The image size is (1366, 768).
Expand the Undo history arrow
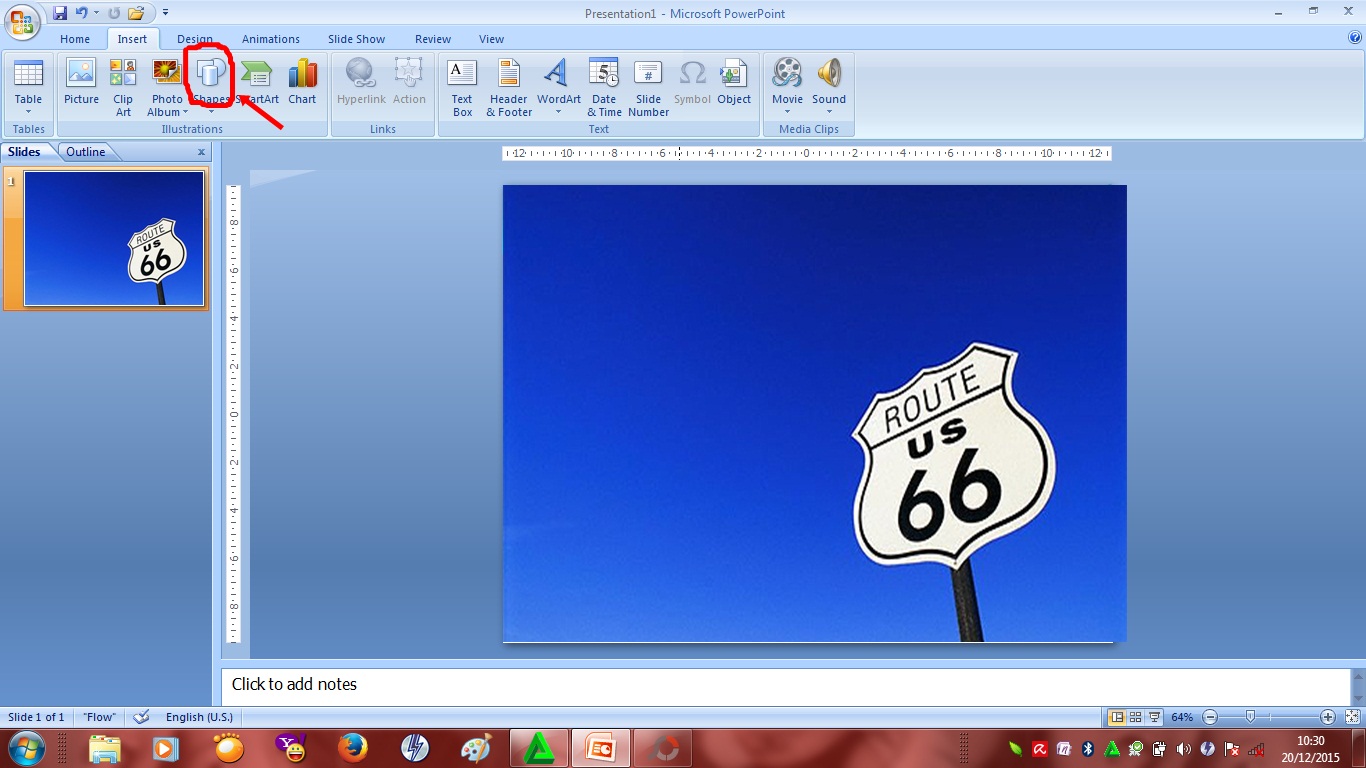coord(97,13)
